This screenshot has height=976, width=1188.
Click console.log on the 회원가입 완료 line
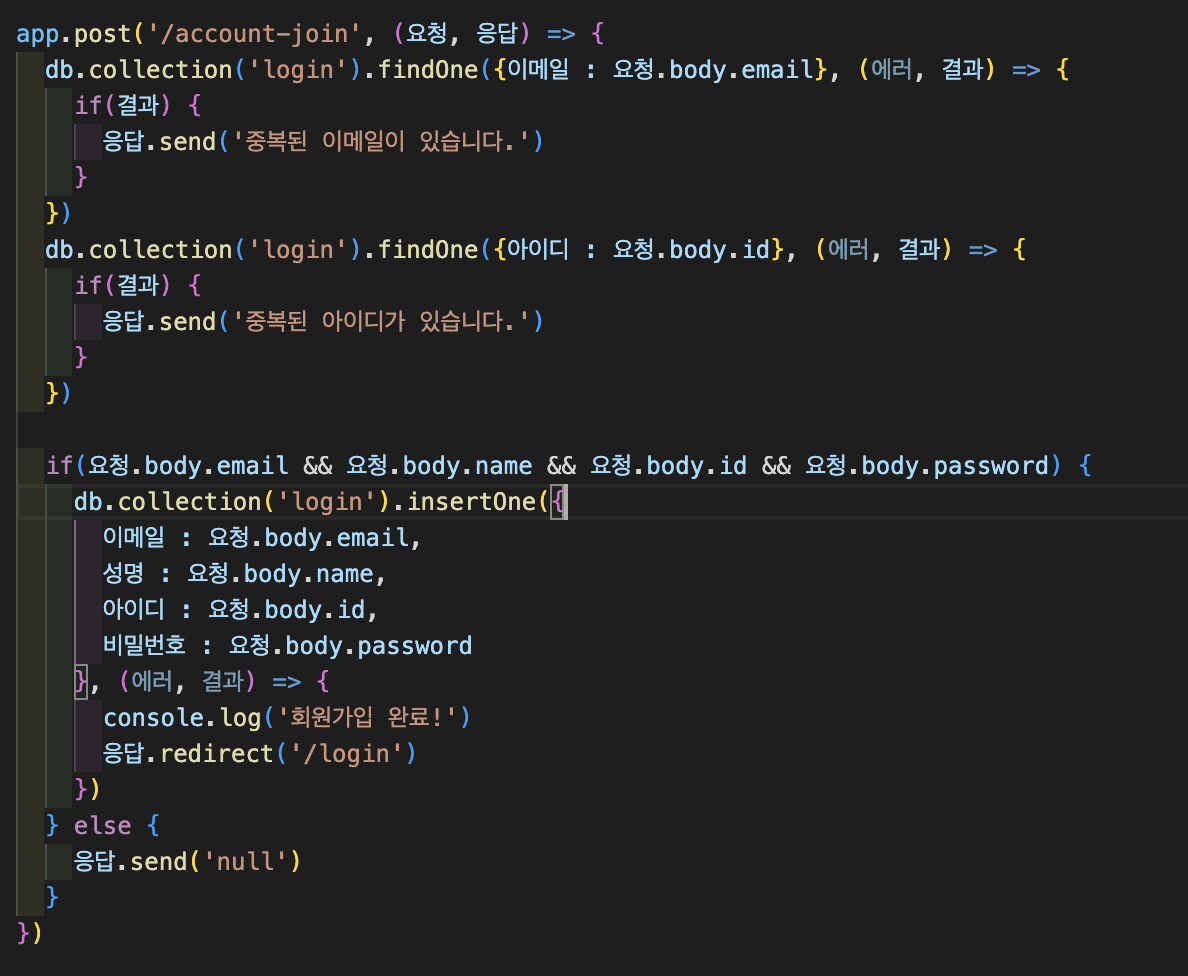(182, 718)
